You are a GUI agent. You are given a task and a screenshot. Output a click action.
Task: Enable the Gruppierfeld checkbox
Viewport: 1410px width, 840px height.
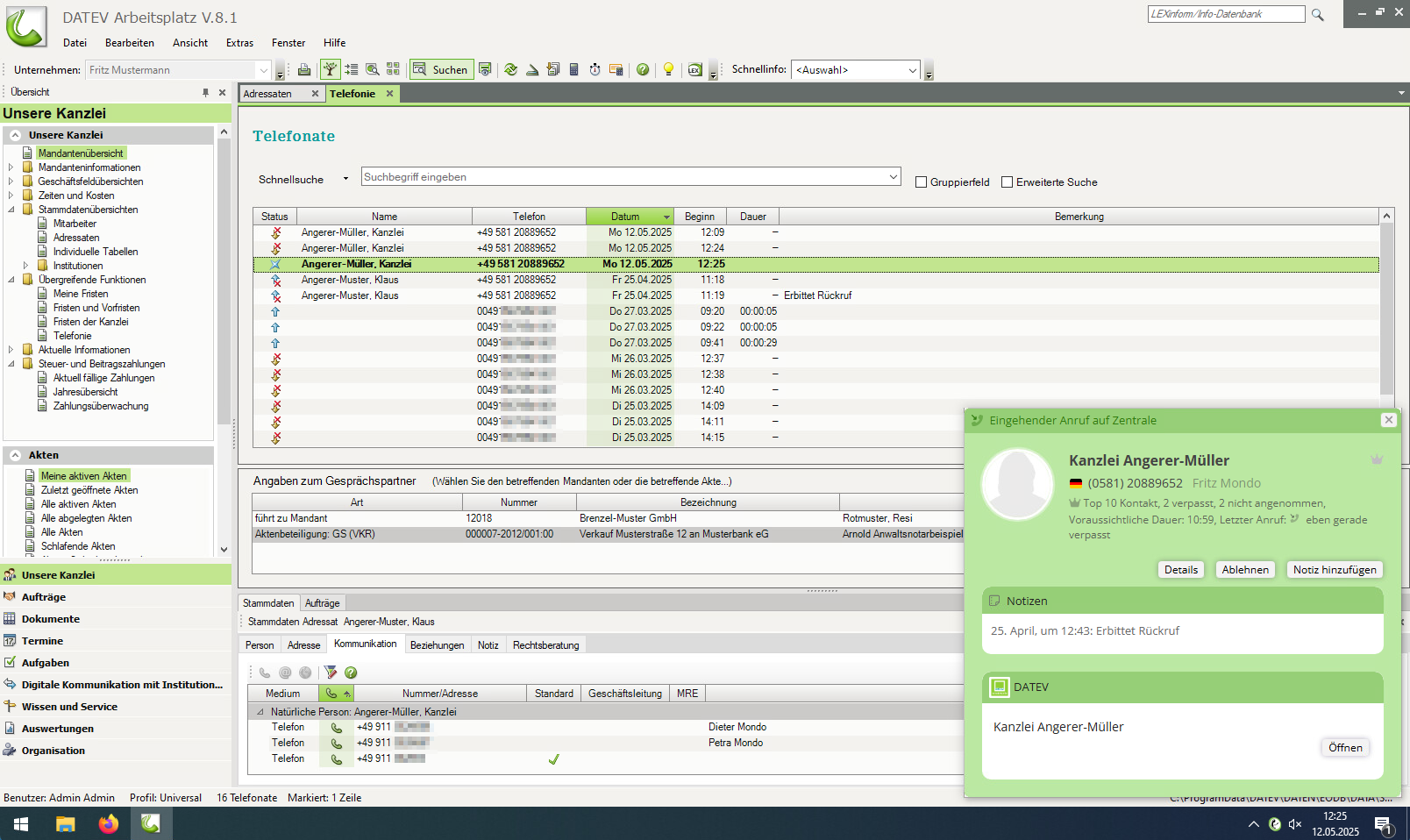[x=921, y=182]
